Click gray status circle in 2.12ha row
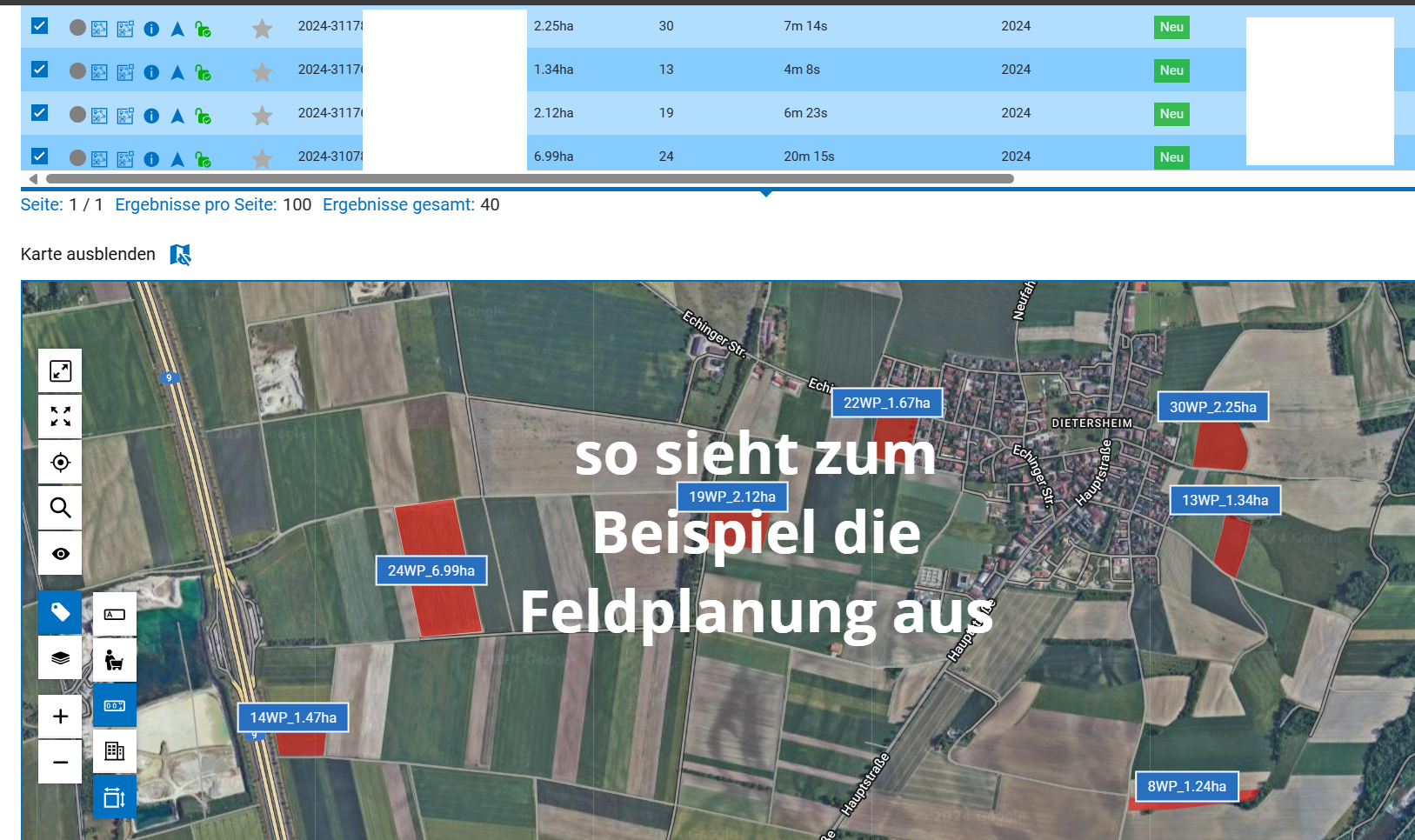1415x840 pixels. 77,114
